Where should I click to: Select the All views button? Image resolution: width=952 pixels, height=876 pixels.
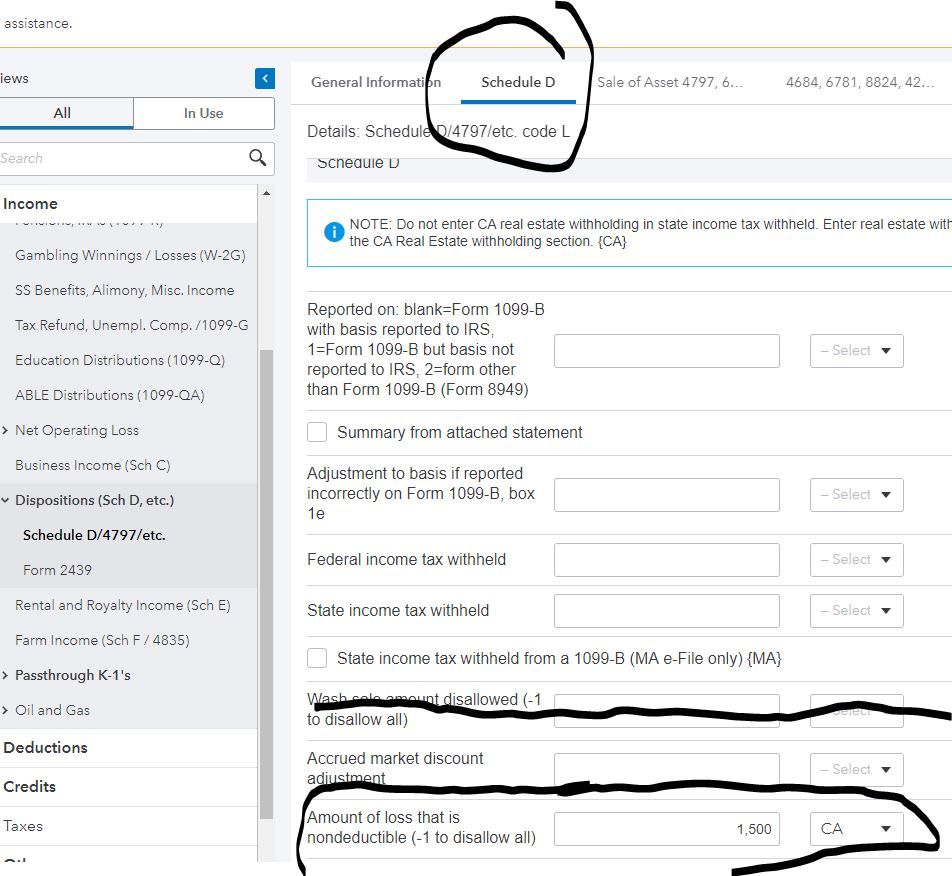pyautogui.click(x=62, y=113)
